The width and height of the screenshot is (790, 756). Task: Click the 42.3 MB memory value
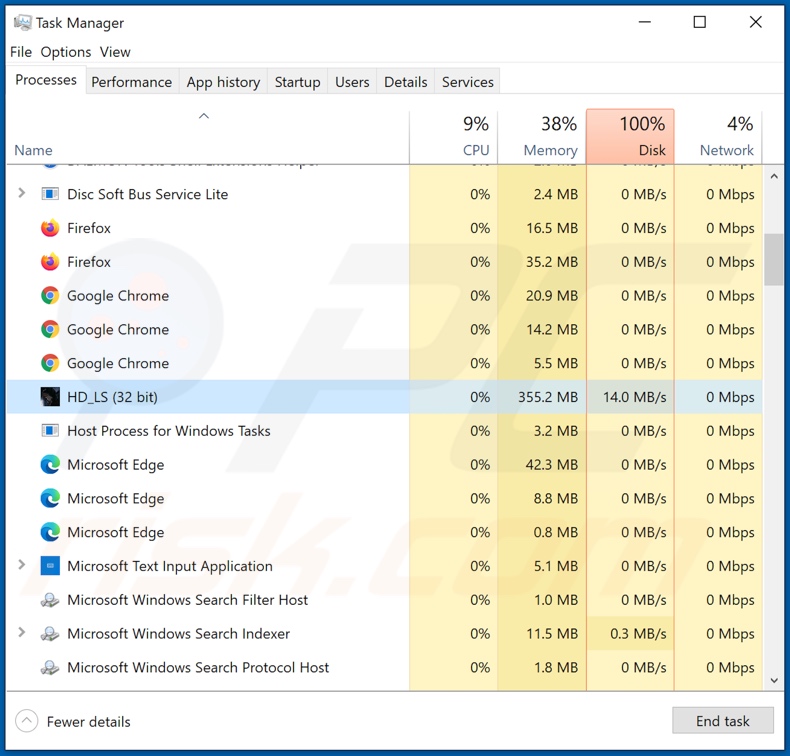pos(552,464)
